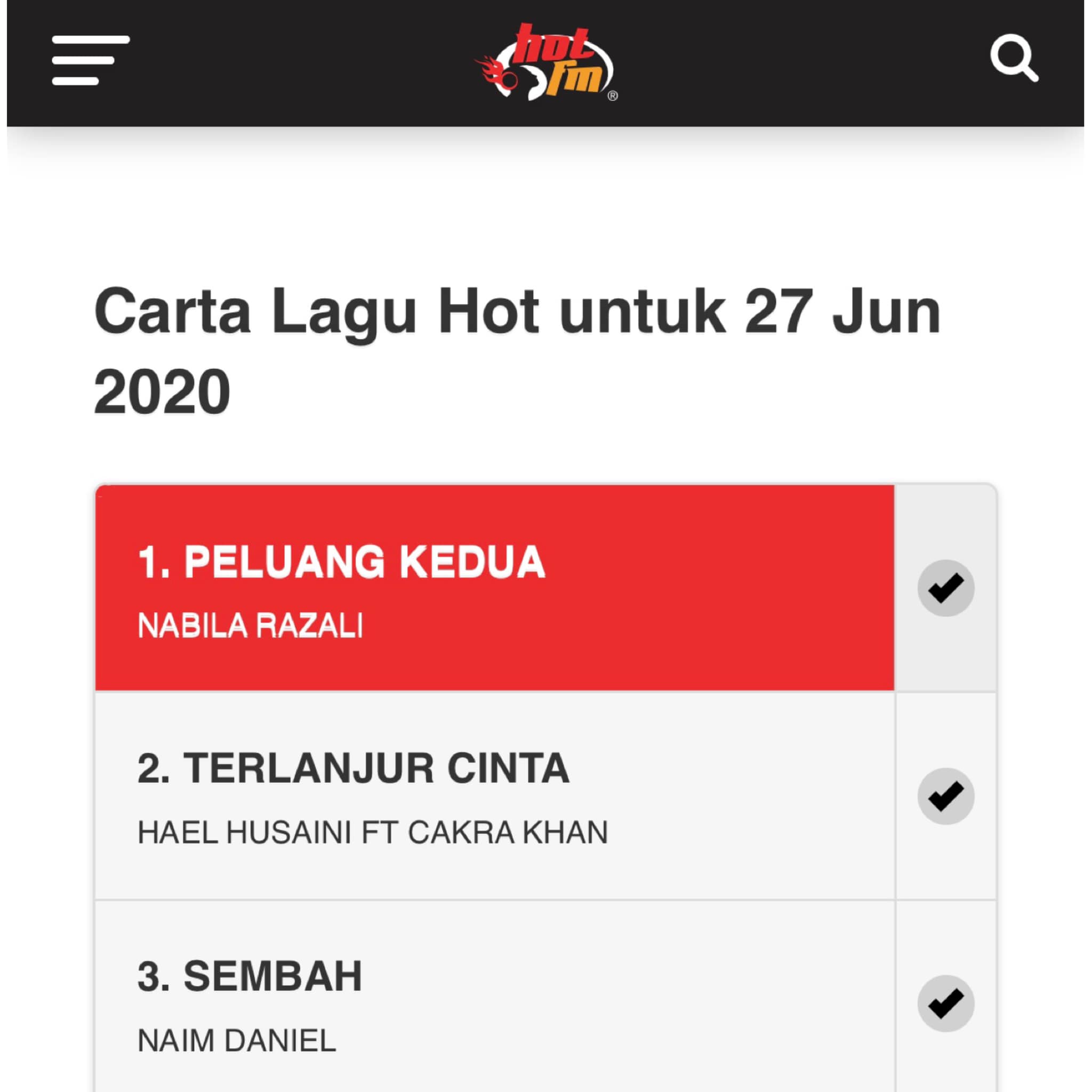This screenshot has width=1092, height=1092.
Task: Toggle checkmark for Peluang Kedua
Action: coord(945,588)
